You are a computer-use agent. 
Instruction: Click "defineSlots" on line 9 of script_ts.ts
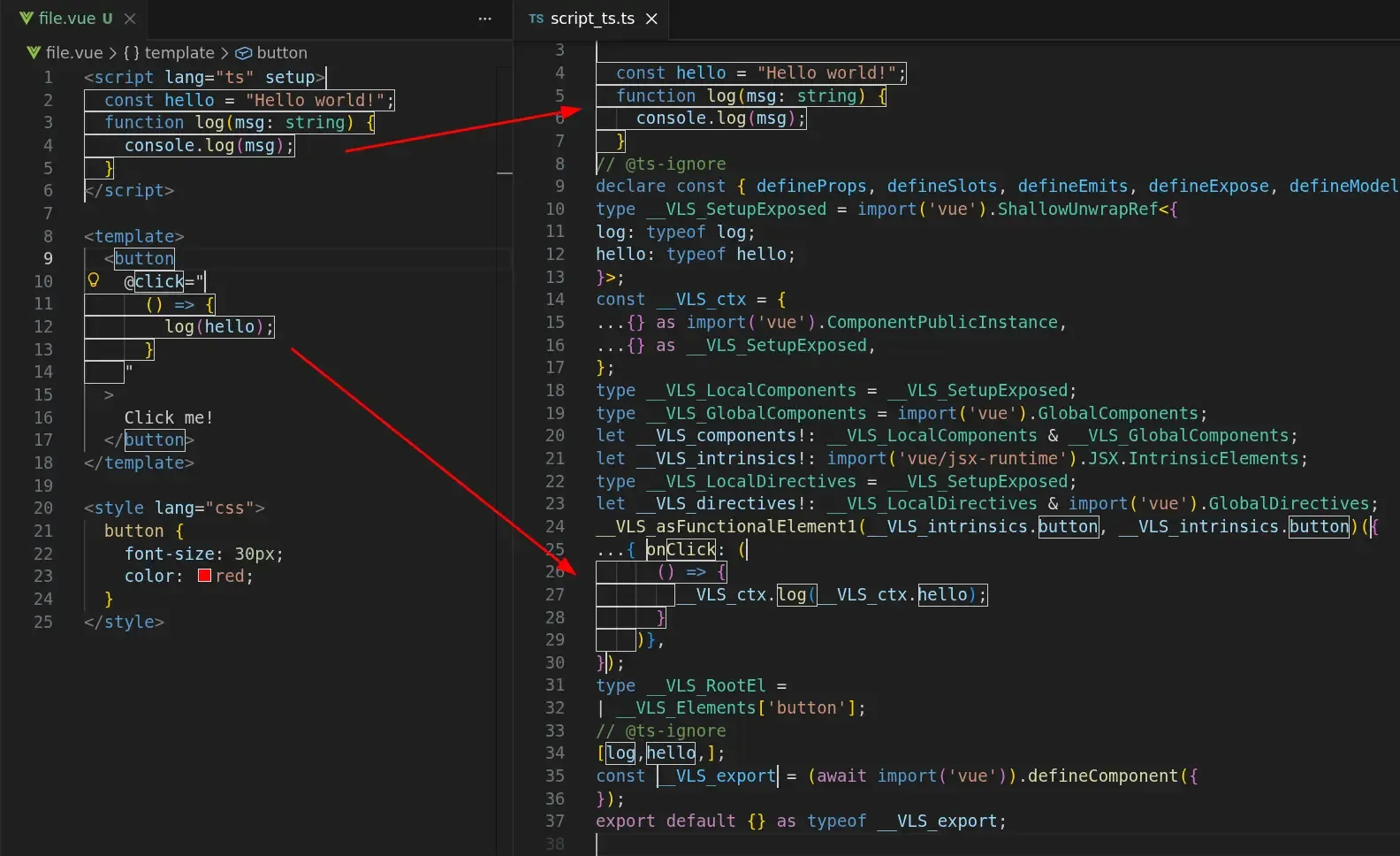tap(942, 186)
